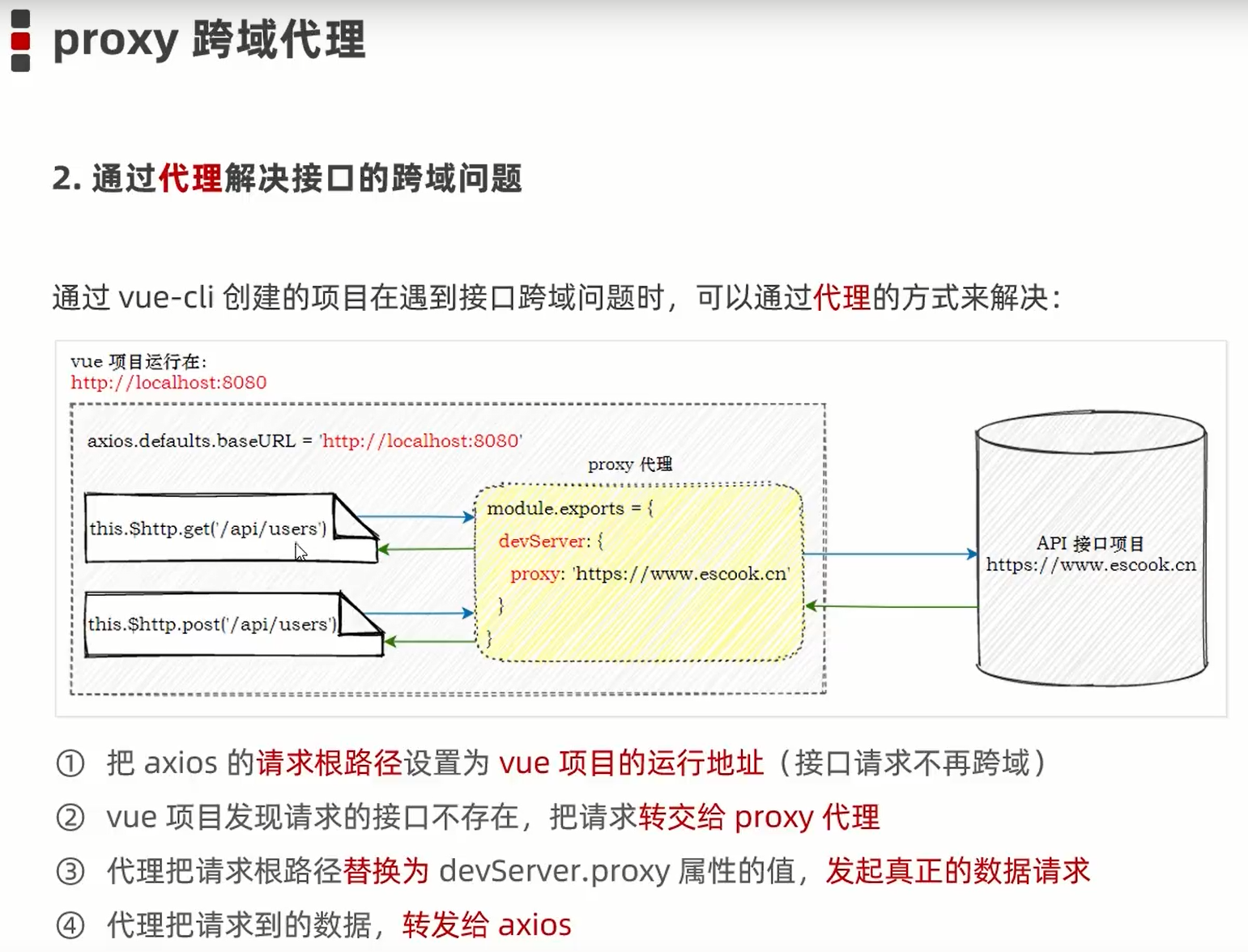Click the 'module.exports = {' code line
Screen dimensions: 1248x952
pyautogui.click(x=569, y=508)
